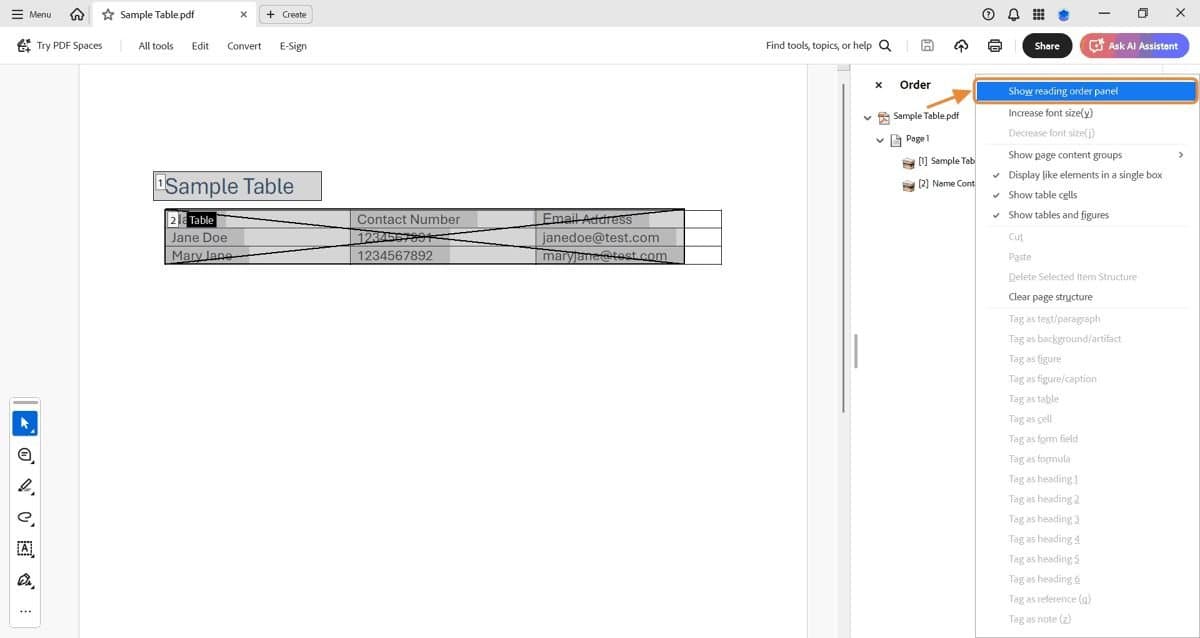This screenshot has width=1200, height=638.
Task: Click inside the Find tools search field
Action: [x=820, y=45]
